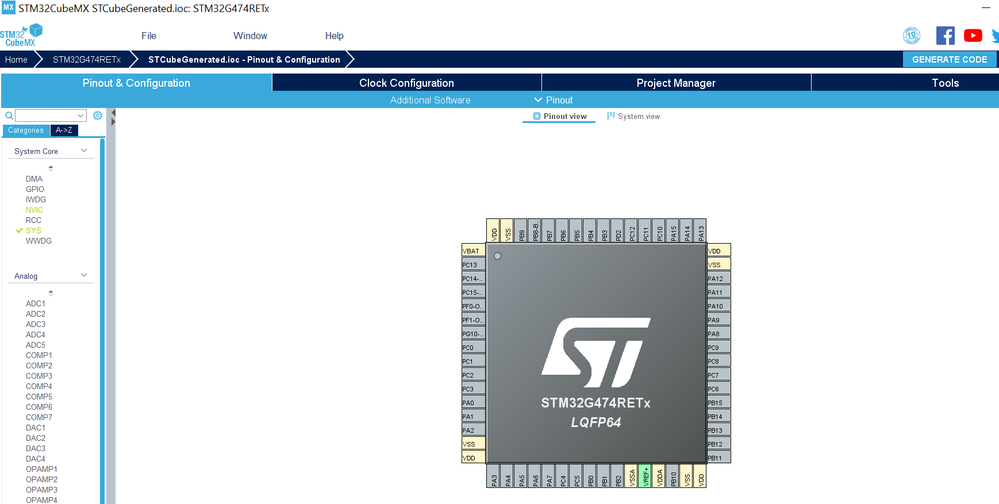Click the PB15 pin on chip
The width and height of the screenshot is (999, 504).
pos(719,403)
